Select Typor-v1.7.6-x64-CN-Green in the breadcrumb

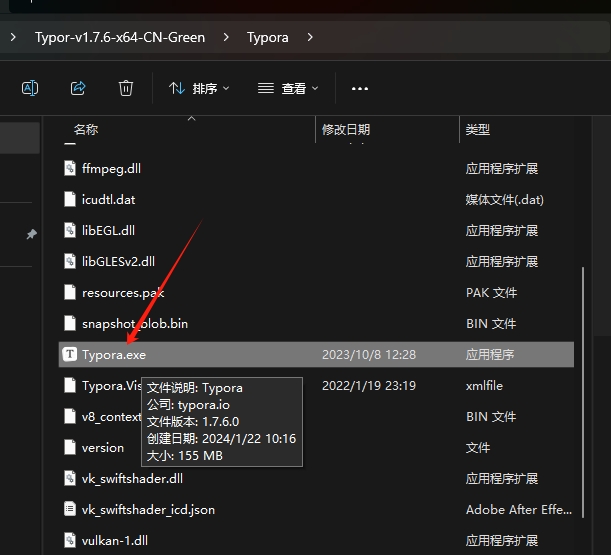(x=120, y=37)
